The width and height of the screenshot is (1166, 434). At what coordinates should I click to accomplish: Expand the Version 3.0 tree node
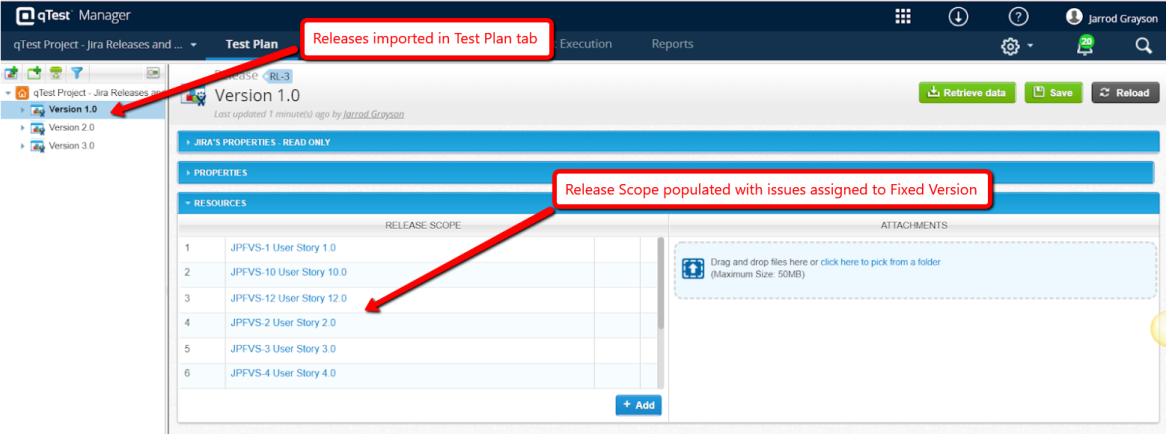[22, 146]
